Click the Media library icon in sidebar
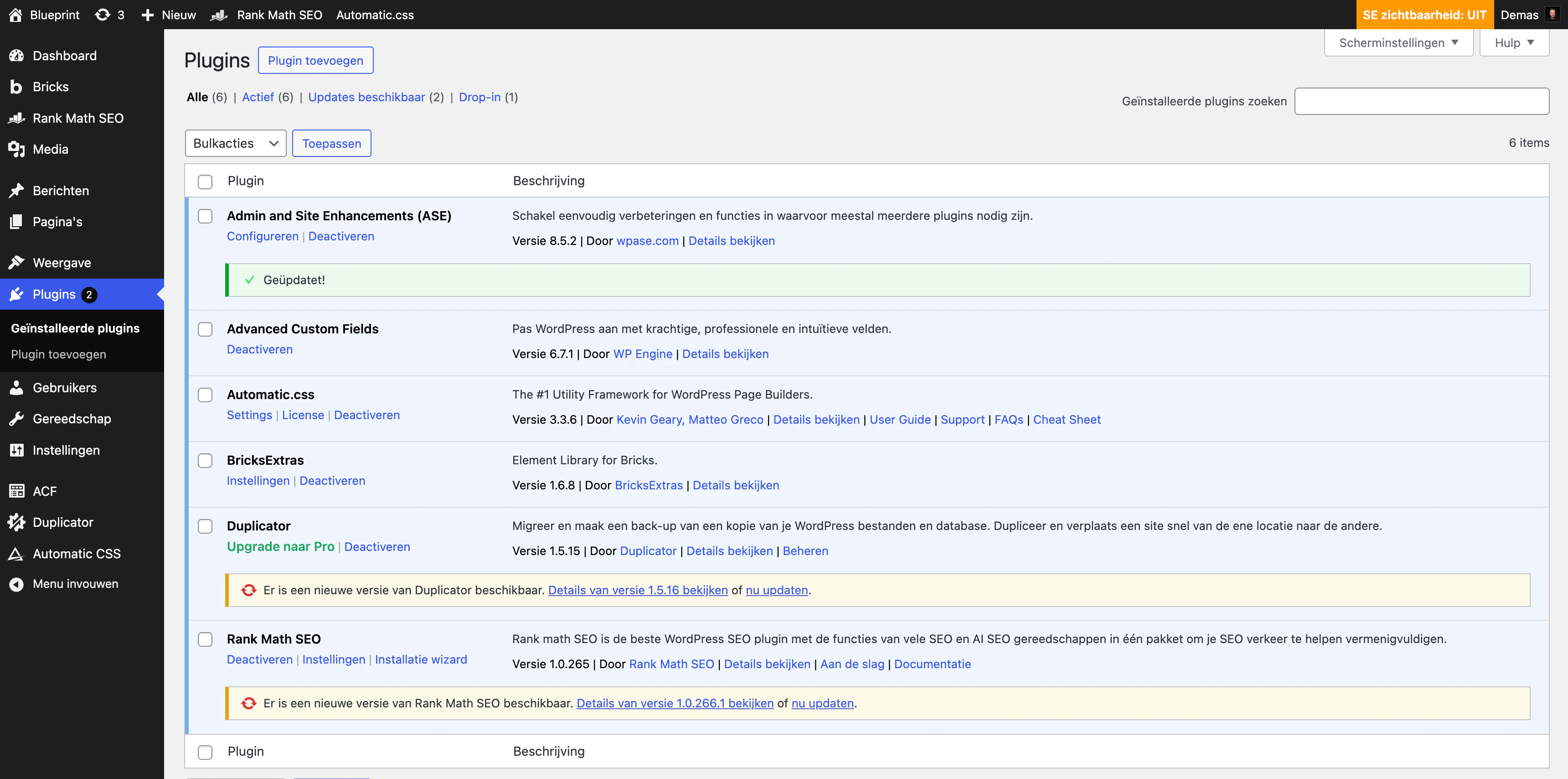Screen dimensions: 1568x779 click(16, 149)
